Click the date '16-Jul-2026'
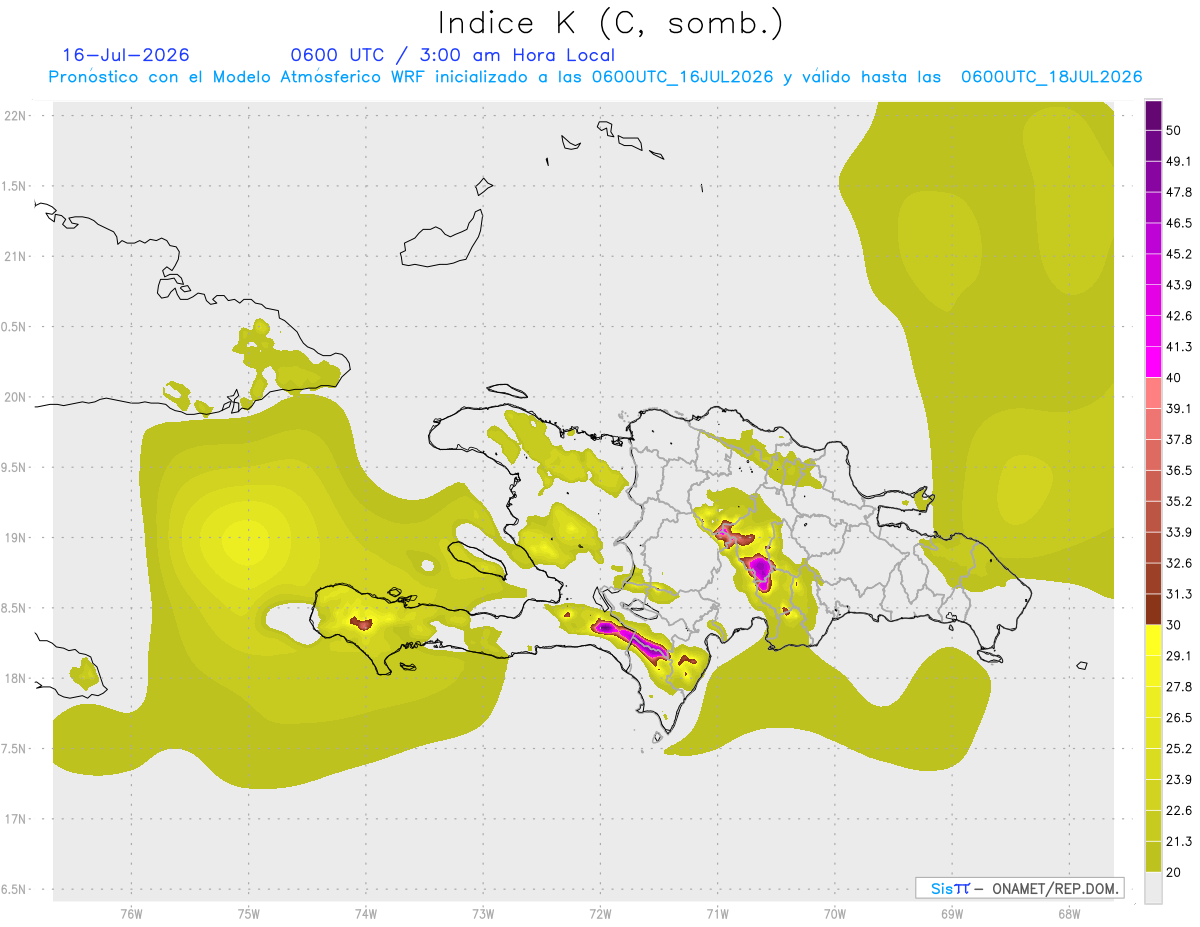The image size is (1200, 927). (x=126, y=55)
